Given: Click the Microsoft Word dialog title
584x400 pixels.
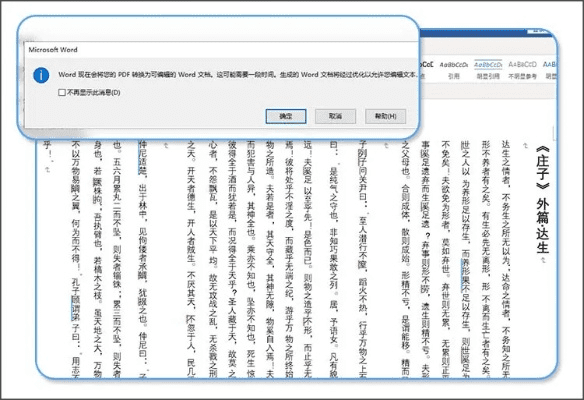Looking at the screenshot, I should pos(53,50).
